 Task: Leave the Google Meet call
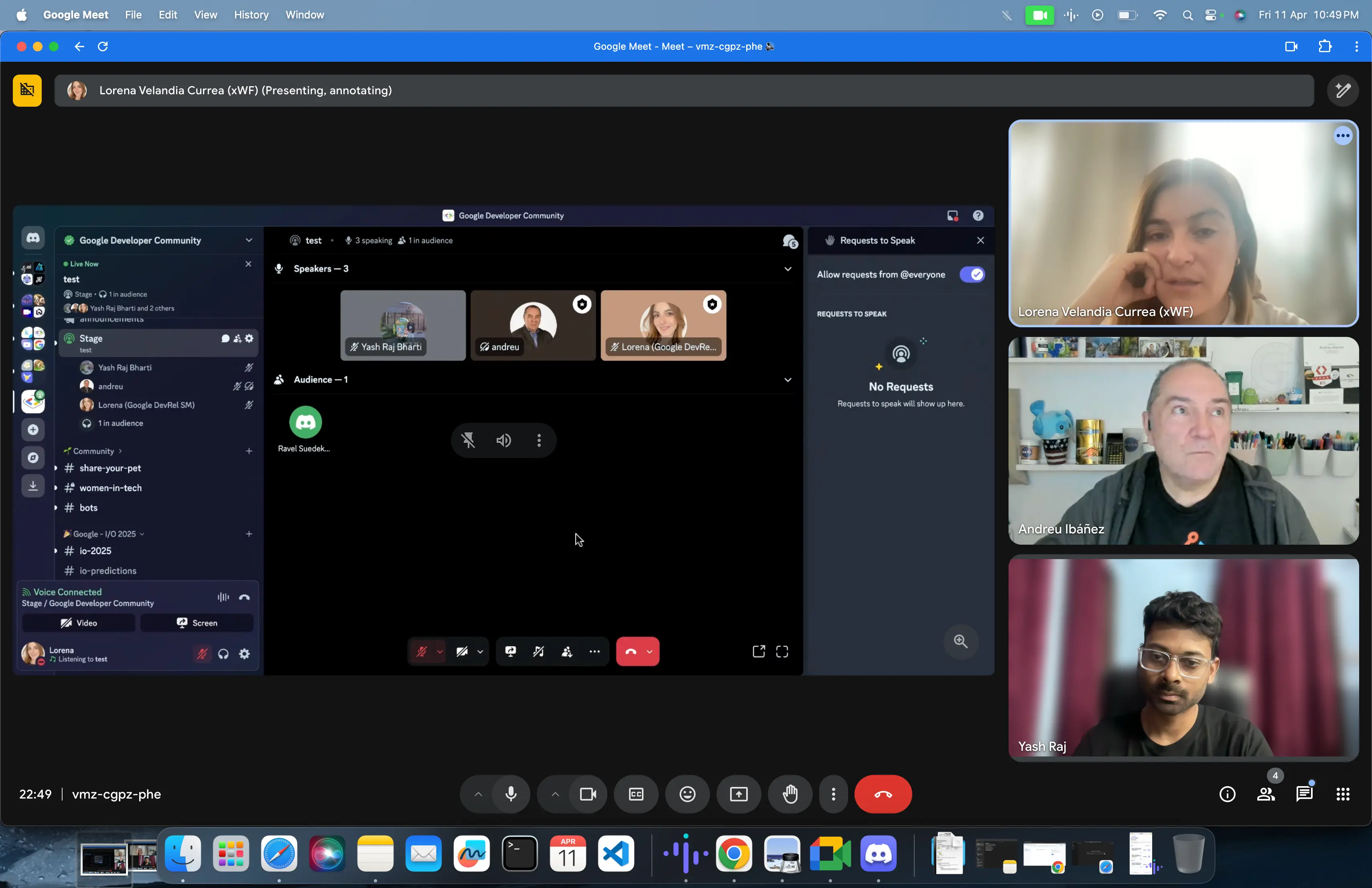point(883,794)
